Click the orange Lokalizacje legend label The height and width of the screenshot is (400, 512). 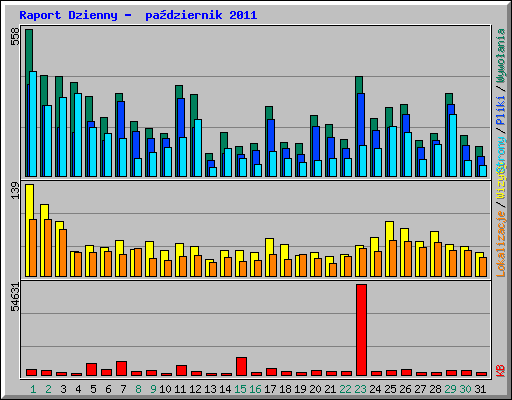click(501, 244)
